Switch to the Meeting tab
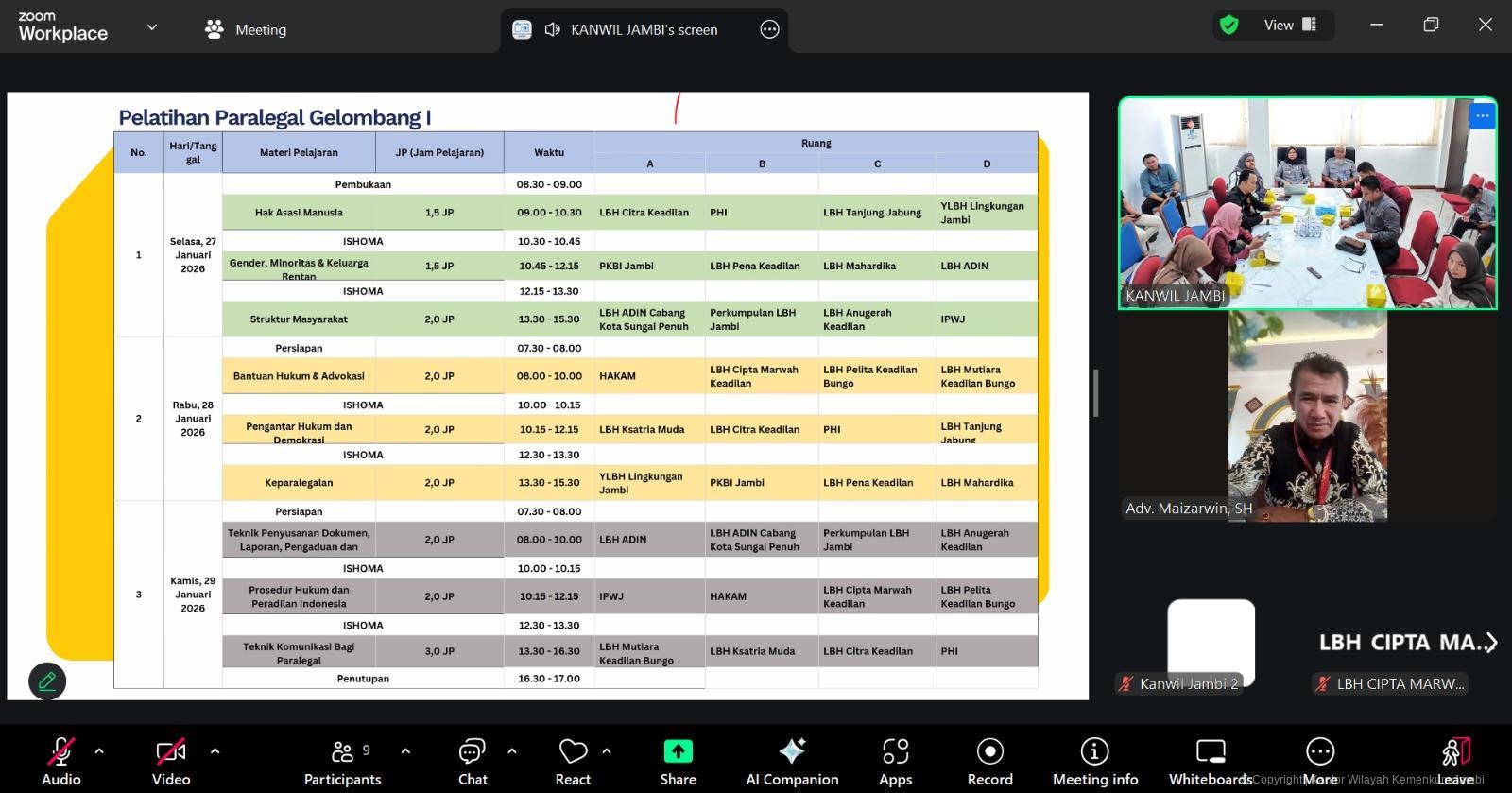This screenshot has height=793, width=1512. click(246, 29)
